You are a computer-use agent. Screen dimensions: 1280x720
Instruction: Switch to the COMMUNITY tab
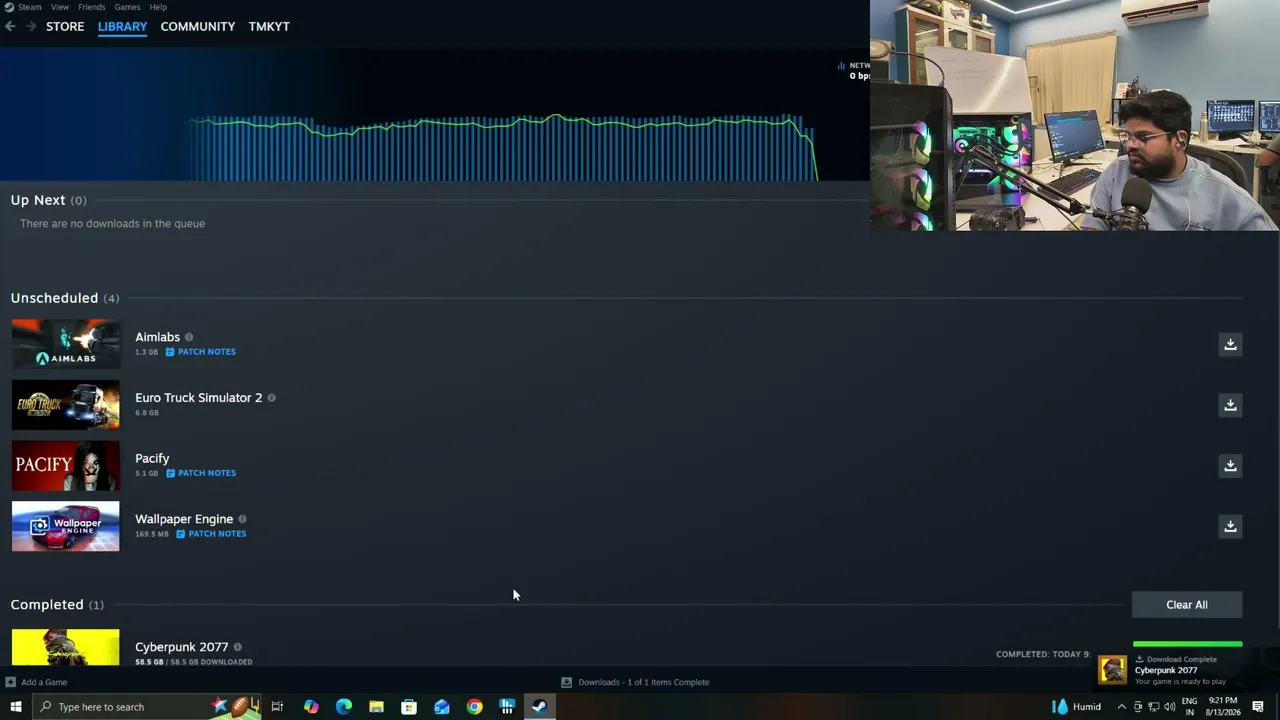[198, 26]
